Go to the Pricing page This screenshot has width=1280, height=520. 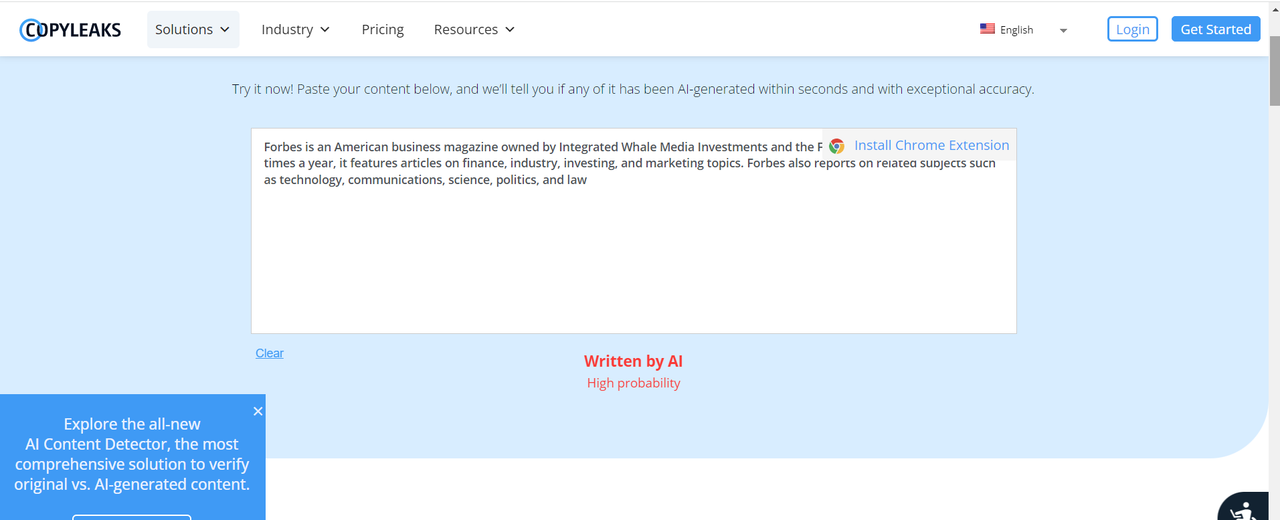pyautogui.click(x=383, y=29)
